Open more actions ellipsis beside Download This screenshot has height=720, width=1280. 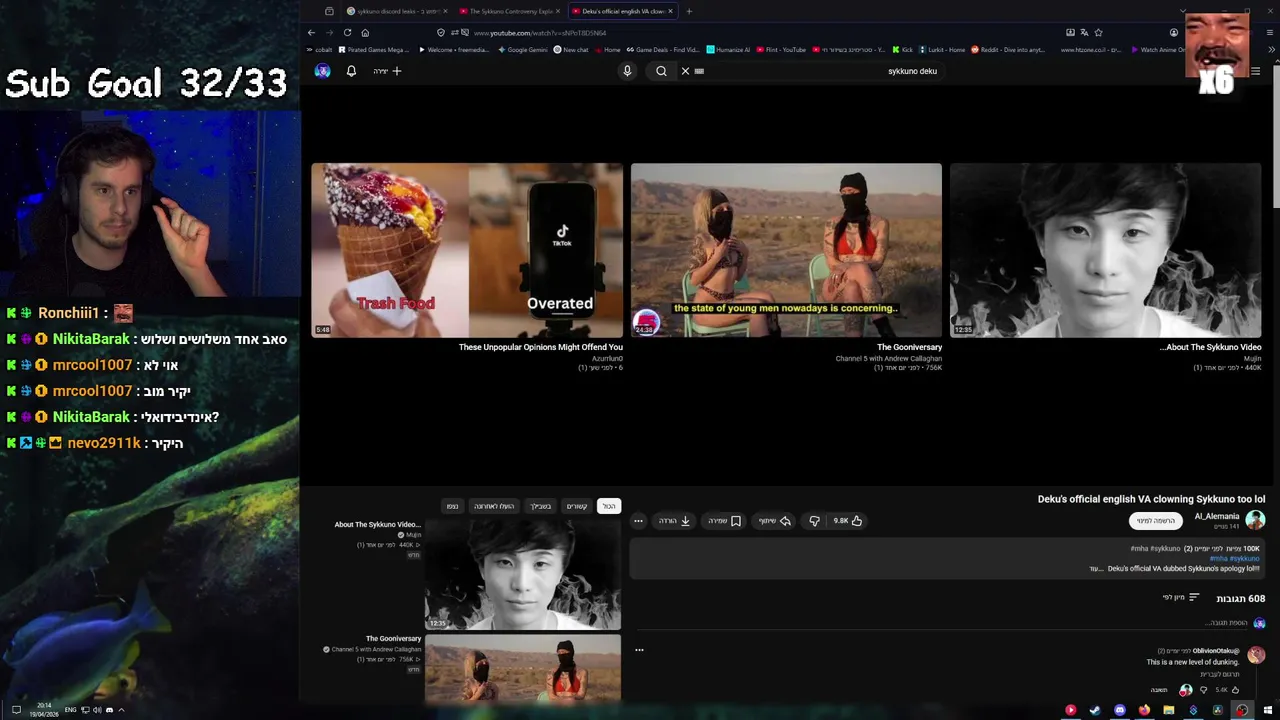(x=638, y=521)
